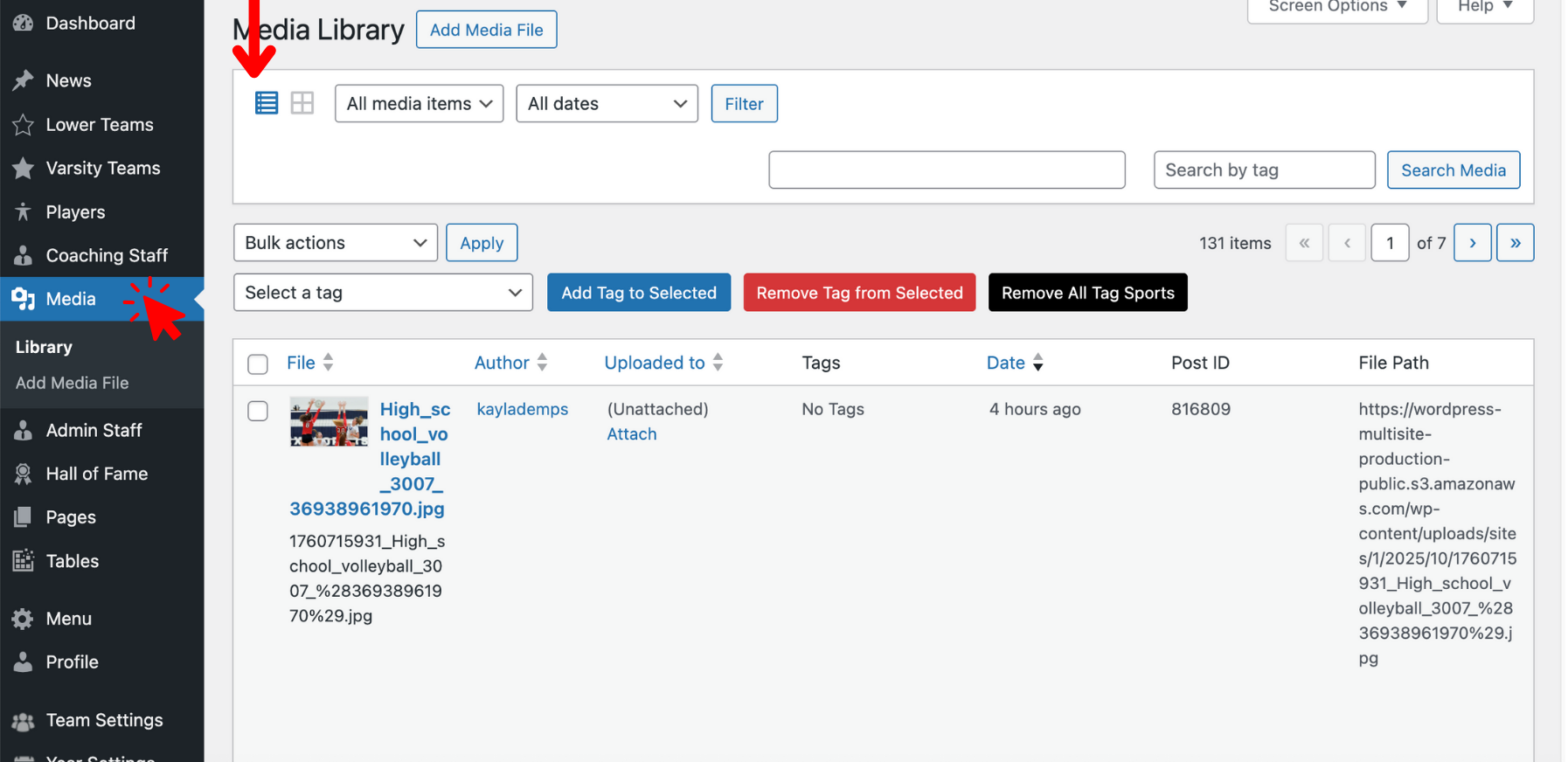Click the Attach link
1568x762 pixels.
coord(631,434)
